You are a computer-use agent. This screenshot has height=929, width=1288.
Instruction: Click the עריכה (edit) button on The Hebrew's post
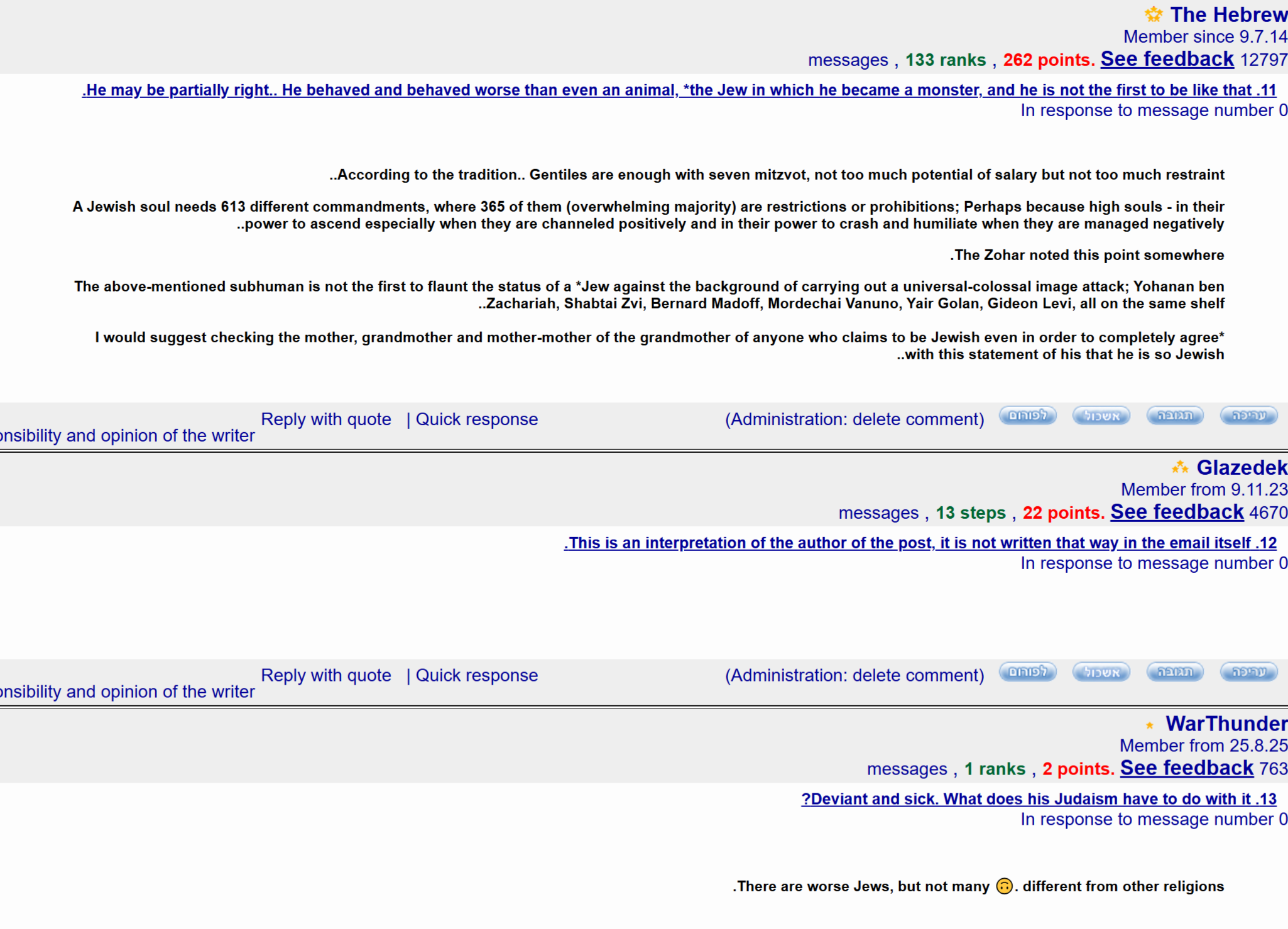(1248, 416)
